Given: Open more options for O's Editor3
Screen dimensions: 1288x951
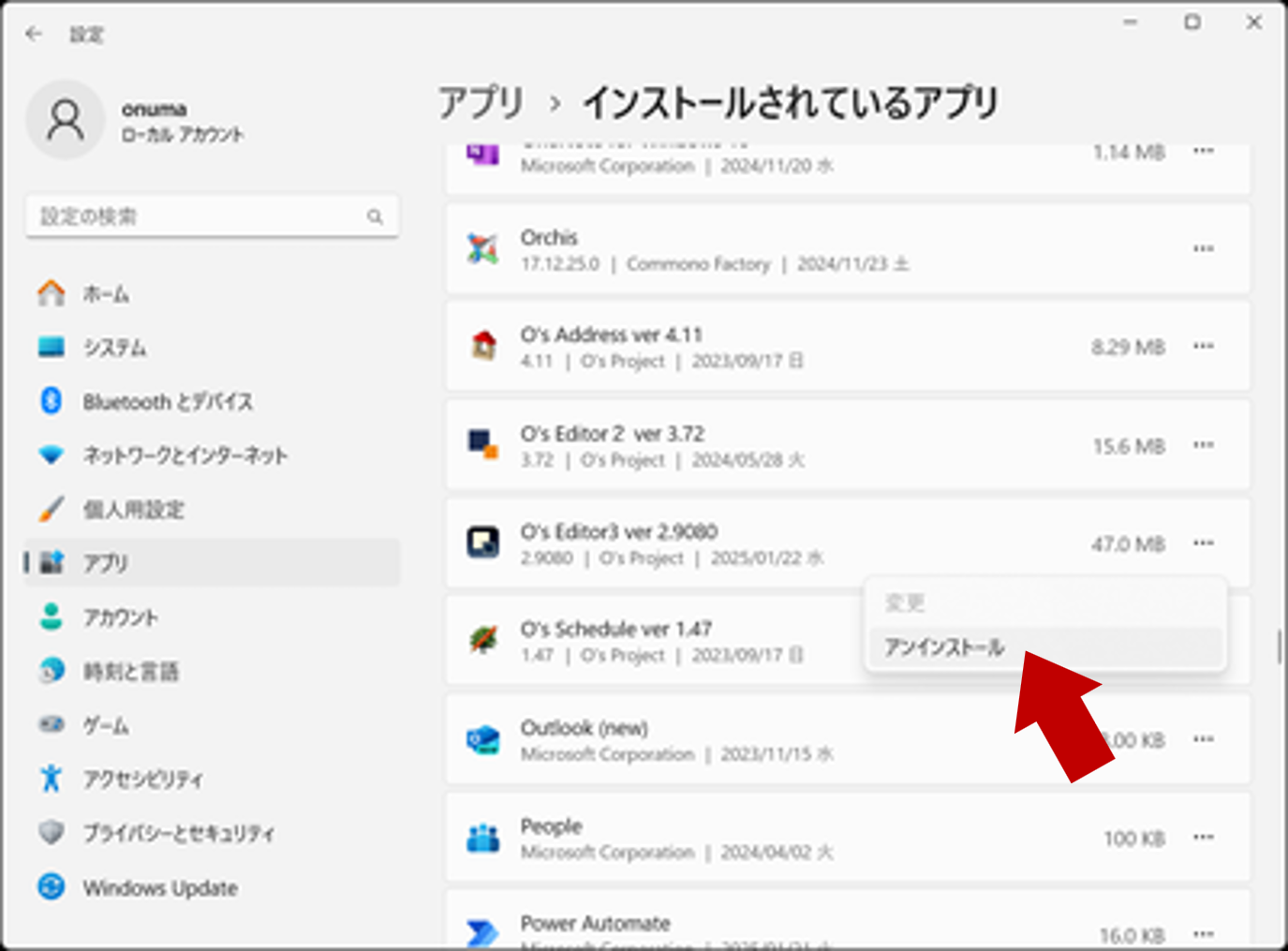Looking at the screenshot, I should point(1204,543).
